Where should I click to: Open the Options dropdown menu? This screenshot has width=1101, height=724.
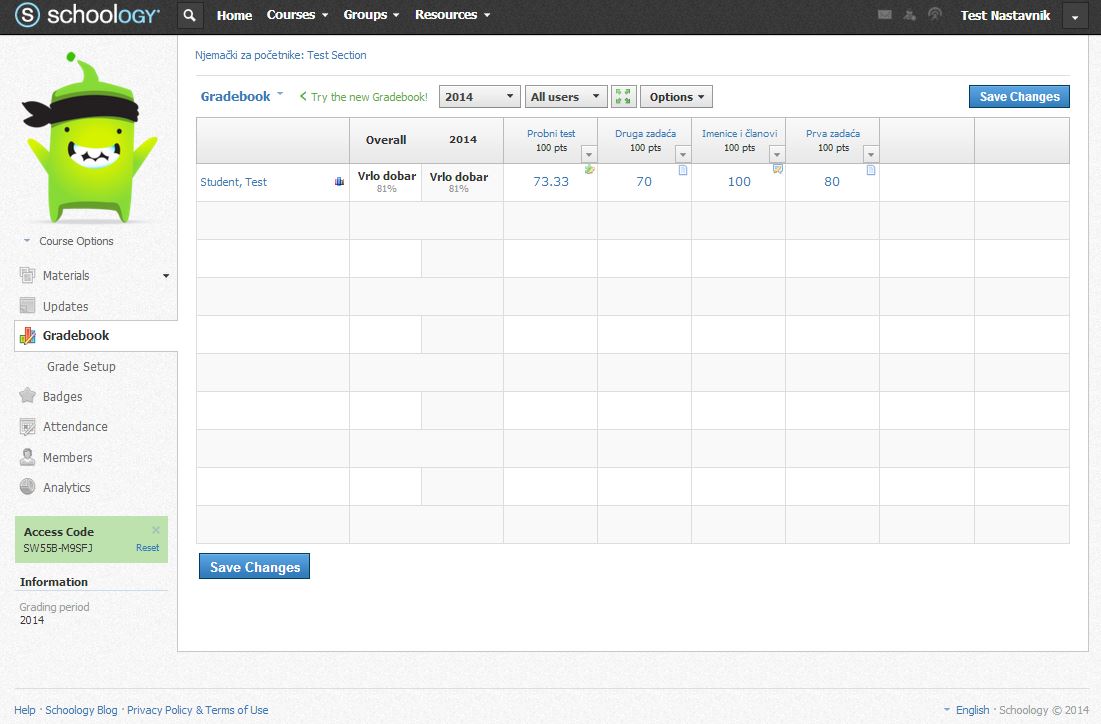[x=676, y=97]
